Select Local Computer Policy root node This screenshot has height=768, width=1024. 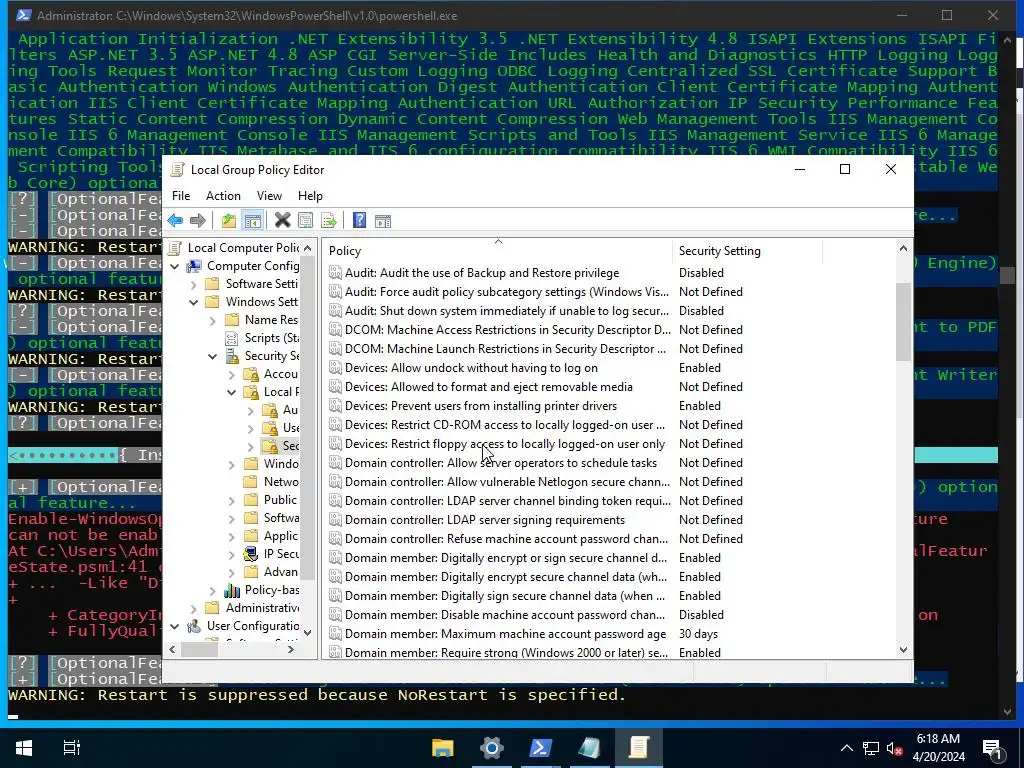pos(243,248)
